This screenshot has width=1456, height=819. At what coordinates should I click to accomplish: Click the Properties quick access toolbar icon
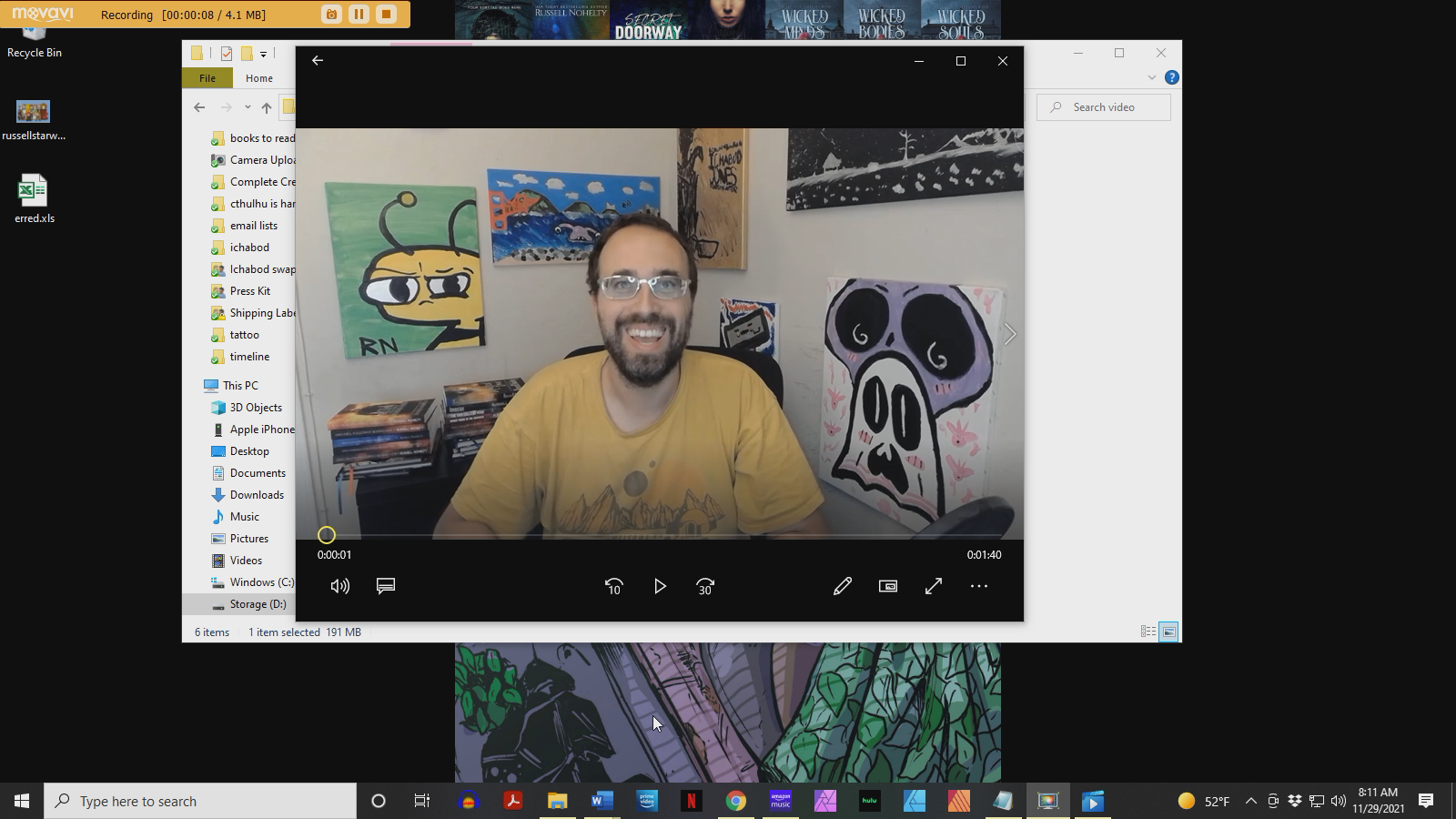point(227,54)
